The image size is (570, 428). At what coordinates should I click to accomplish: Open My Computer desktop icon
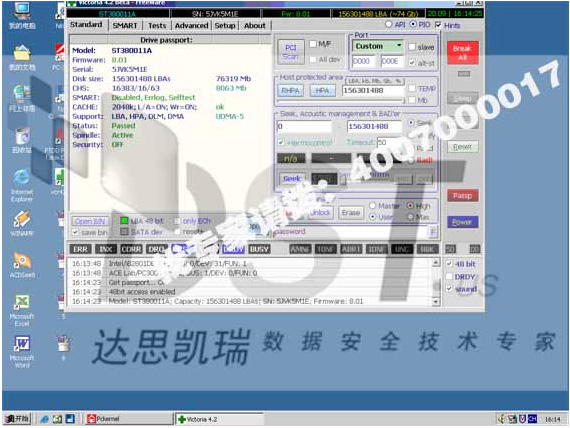tap(22, 15)
